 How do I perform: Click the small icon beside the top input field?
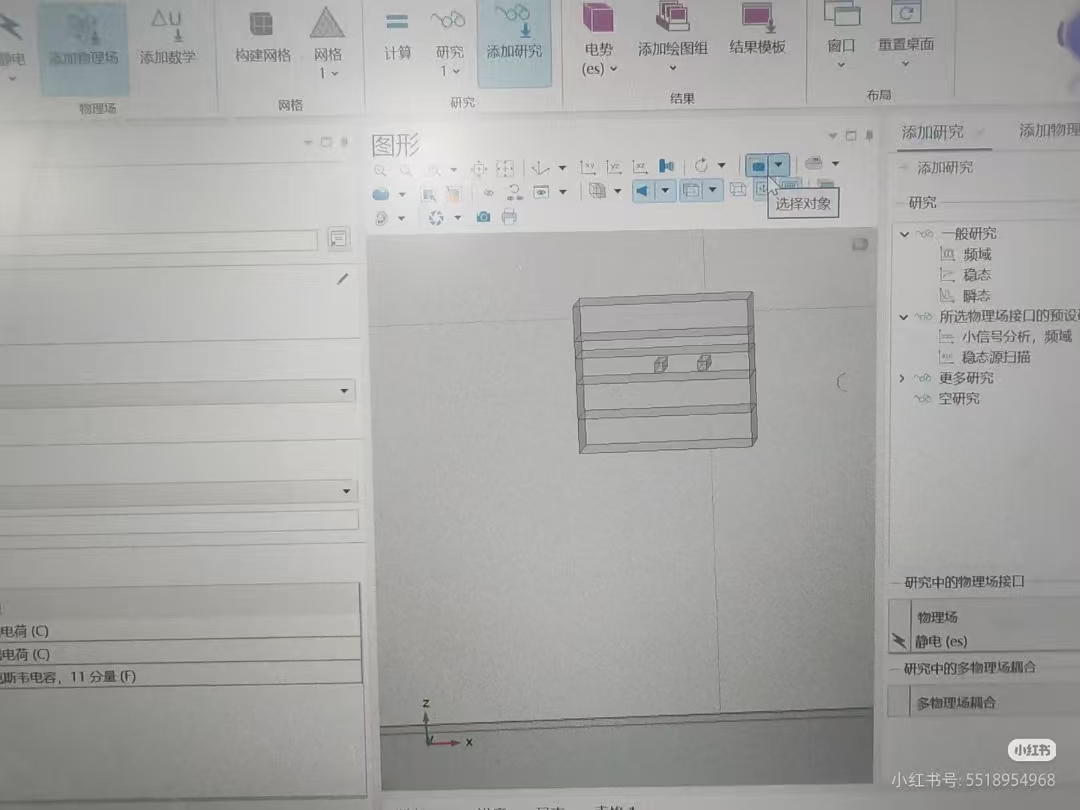click(338, 239)
